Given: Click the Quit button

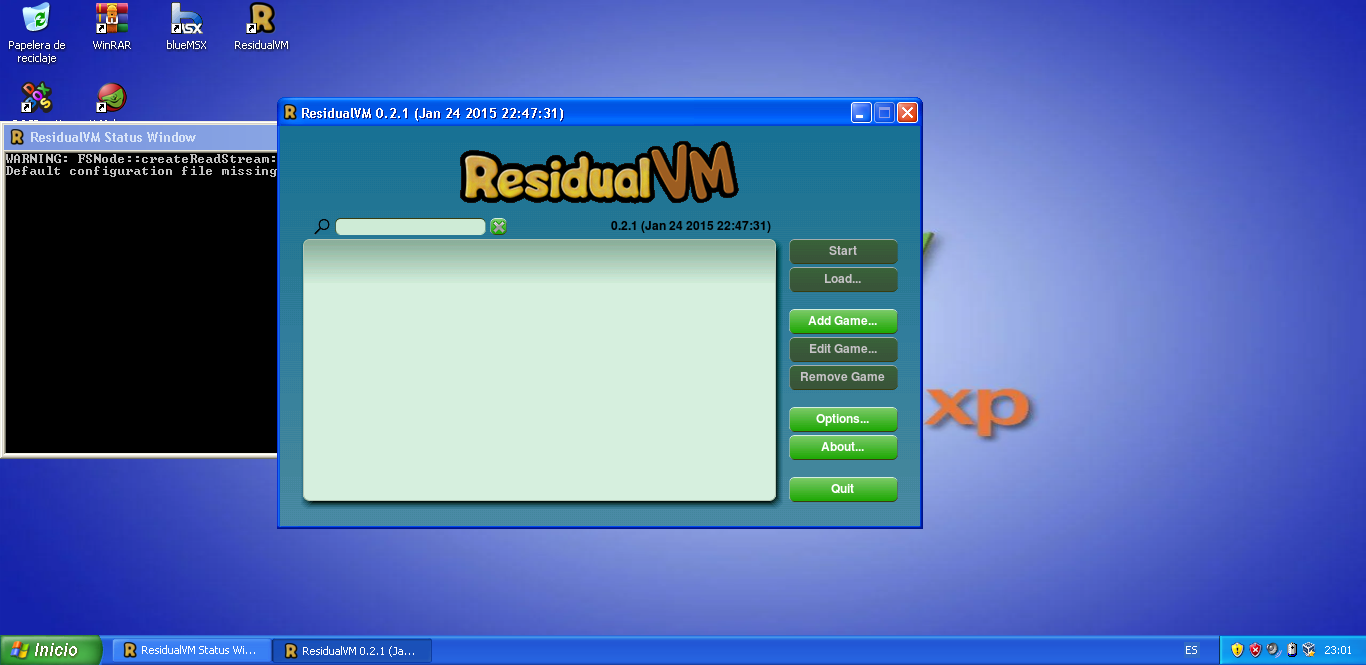Looking at the screenshot, I should [x=843, y=489].
